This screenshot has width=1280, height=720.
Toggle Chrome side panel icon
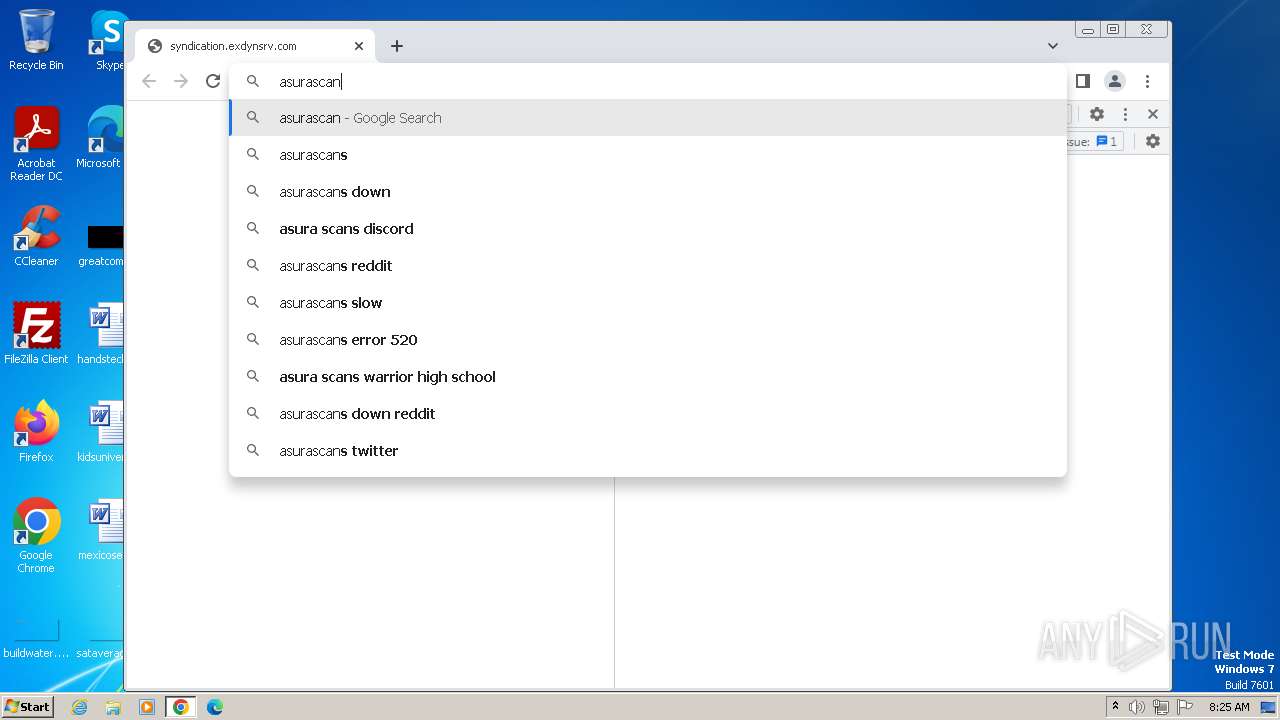pyautogui.click(x=1083, y=81)
